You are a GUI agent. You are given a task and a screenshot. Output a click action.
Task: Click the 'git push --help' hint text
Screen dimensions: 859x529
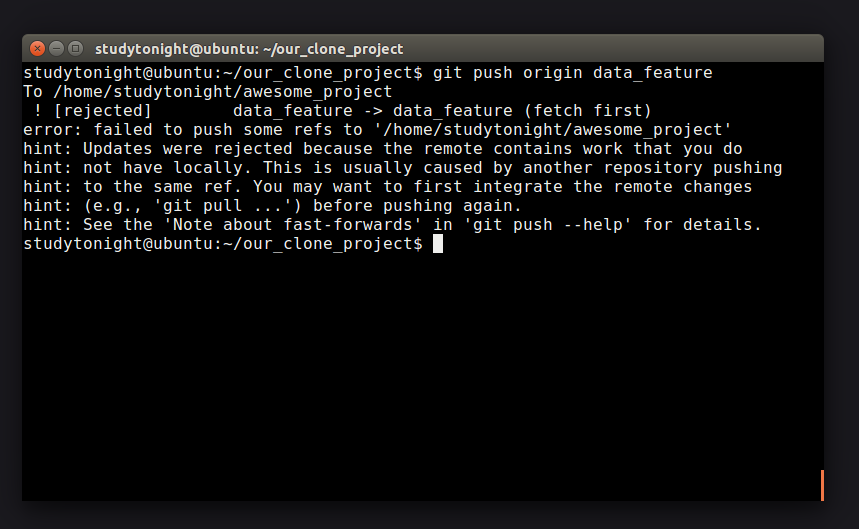coord(547,225)
